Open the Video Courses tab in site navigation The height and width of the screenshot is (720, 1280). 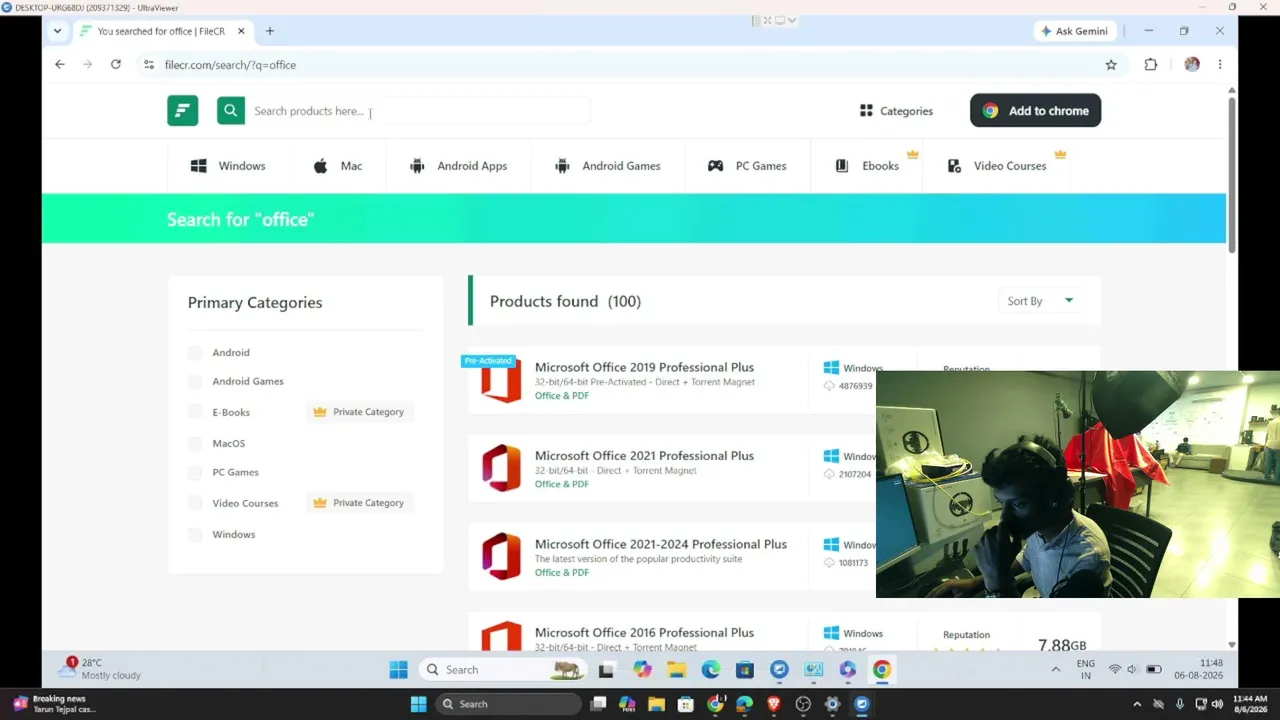(x=996, y=166)
